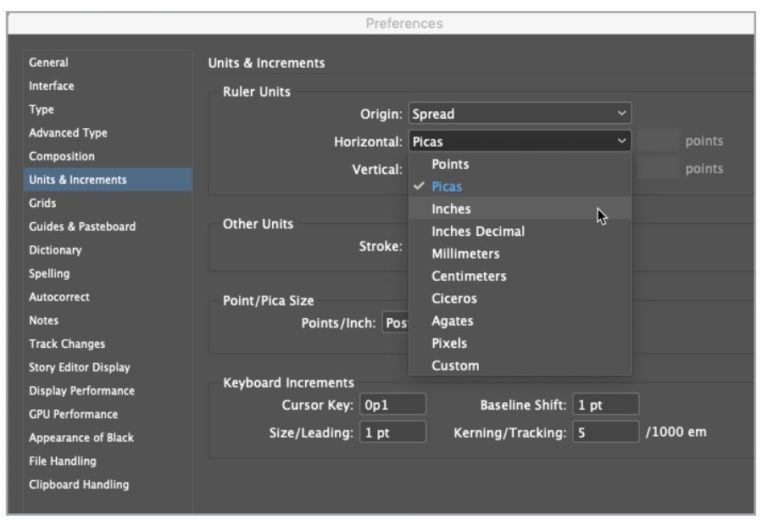This screenshot has width=768, height=531.
Task: Choose Custom unit option
Action: pos(455,366)
